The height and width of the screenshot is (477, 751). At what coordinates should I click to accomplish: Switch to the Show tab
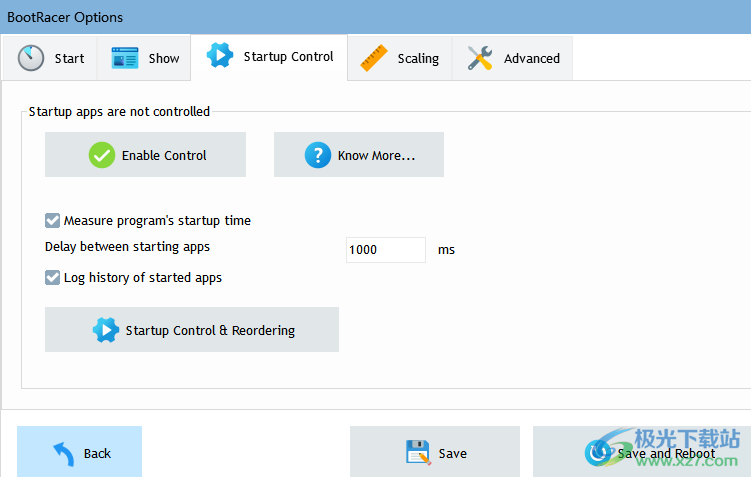tap(144, 58)
